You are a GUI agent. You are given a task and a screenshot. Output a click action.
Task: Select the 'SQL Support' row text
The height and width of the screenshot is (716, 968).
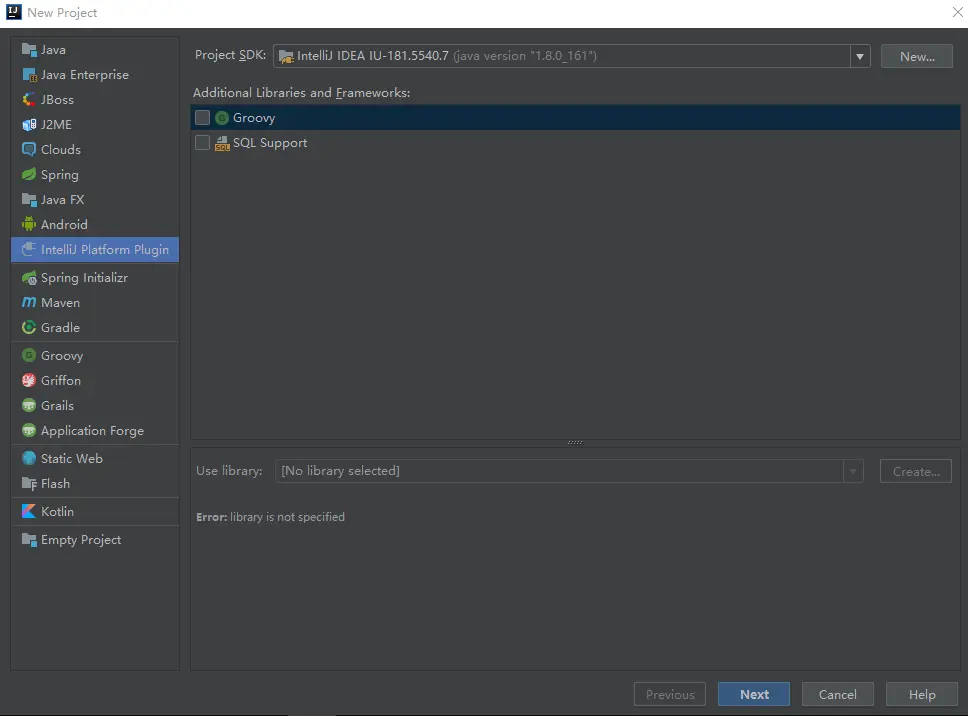(270, 143)
